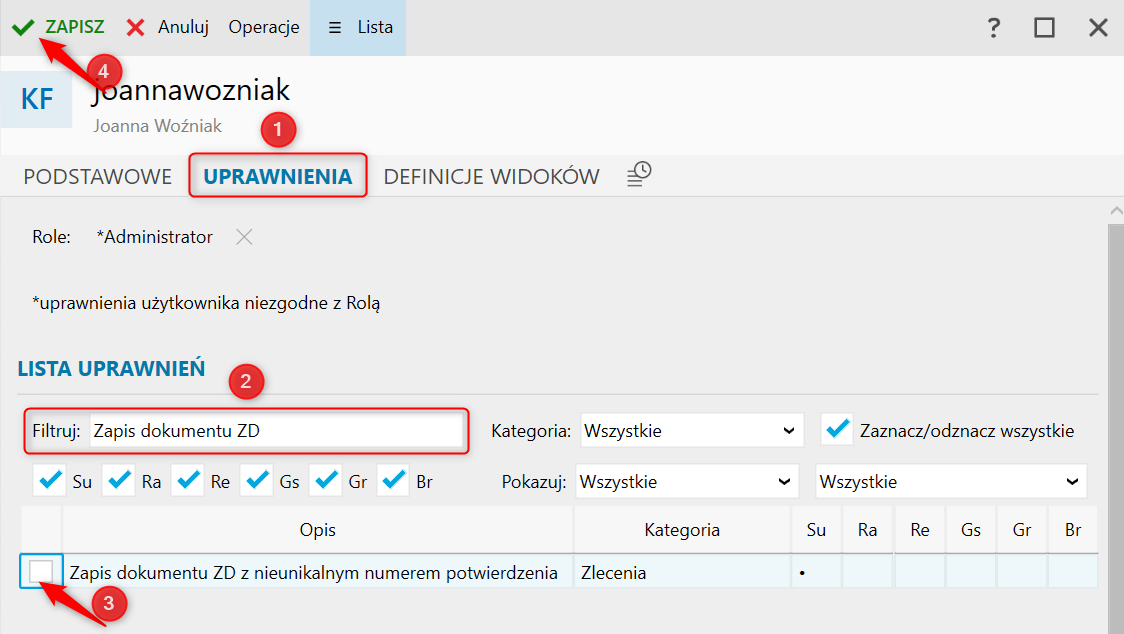Open the change history clock icon
Viewport: 1124px width, 634px height.
point(639,174)
